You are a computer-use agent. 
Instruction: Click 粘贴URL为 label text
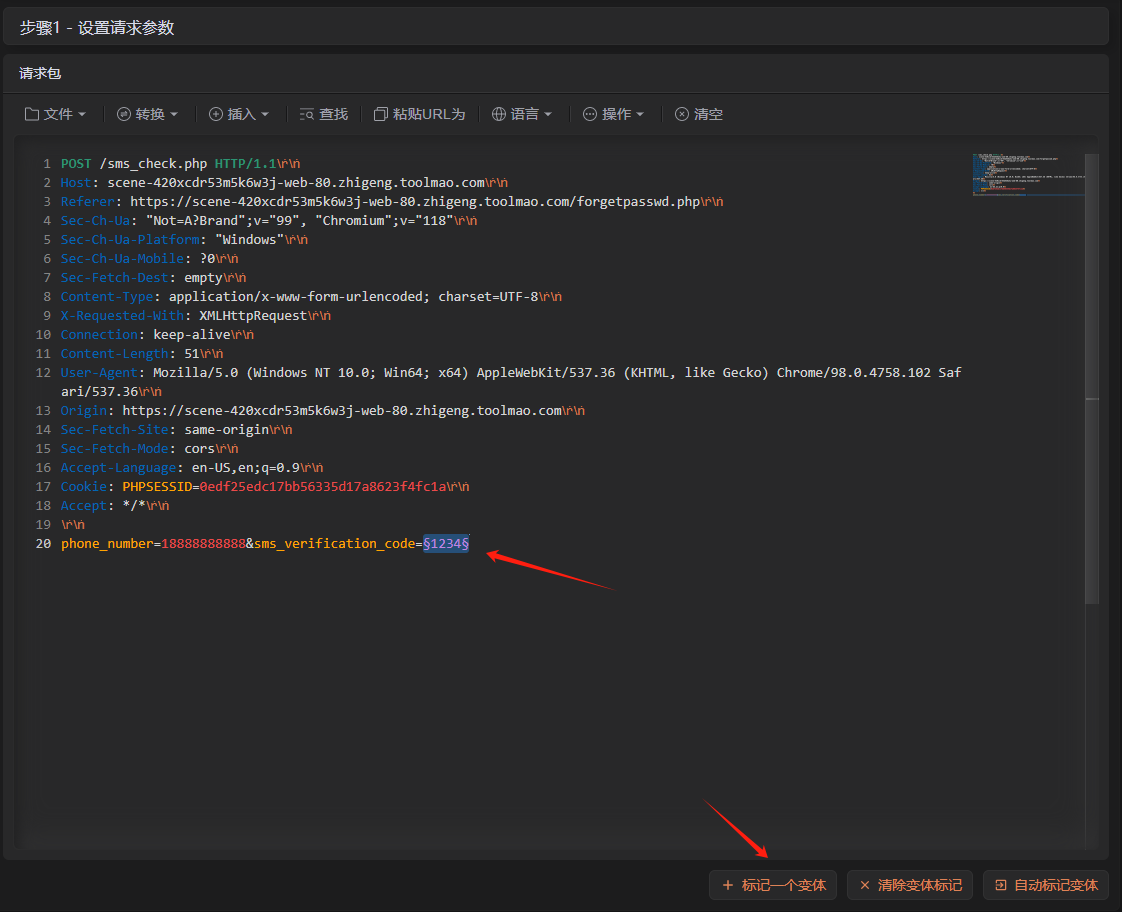click(429, 114)
